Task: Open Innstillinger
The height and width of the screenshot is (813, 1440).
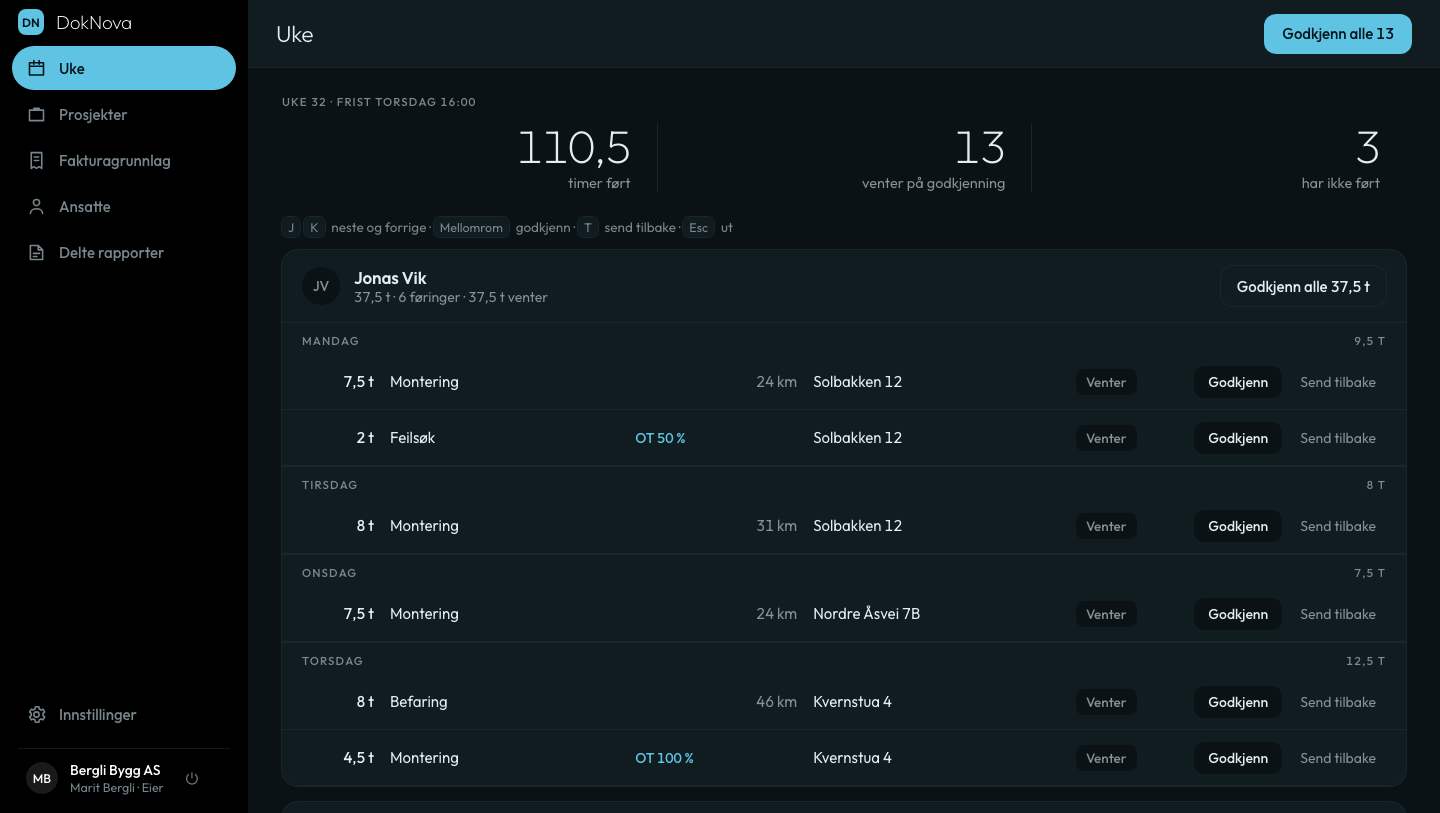Action: click(x=124, y=714)
